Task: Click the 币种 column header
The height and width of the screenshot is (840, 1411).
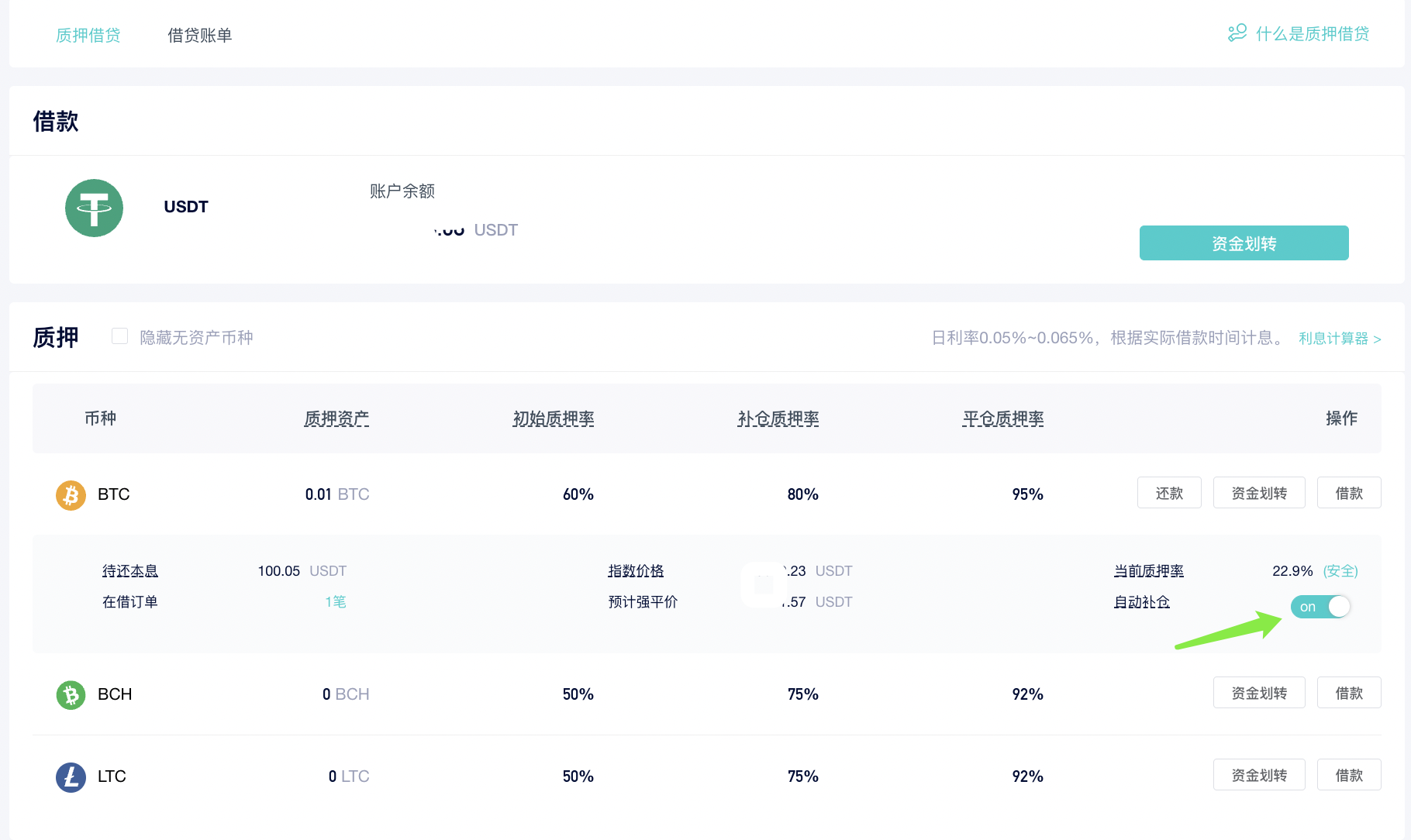Action: point(101,418)
